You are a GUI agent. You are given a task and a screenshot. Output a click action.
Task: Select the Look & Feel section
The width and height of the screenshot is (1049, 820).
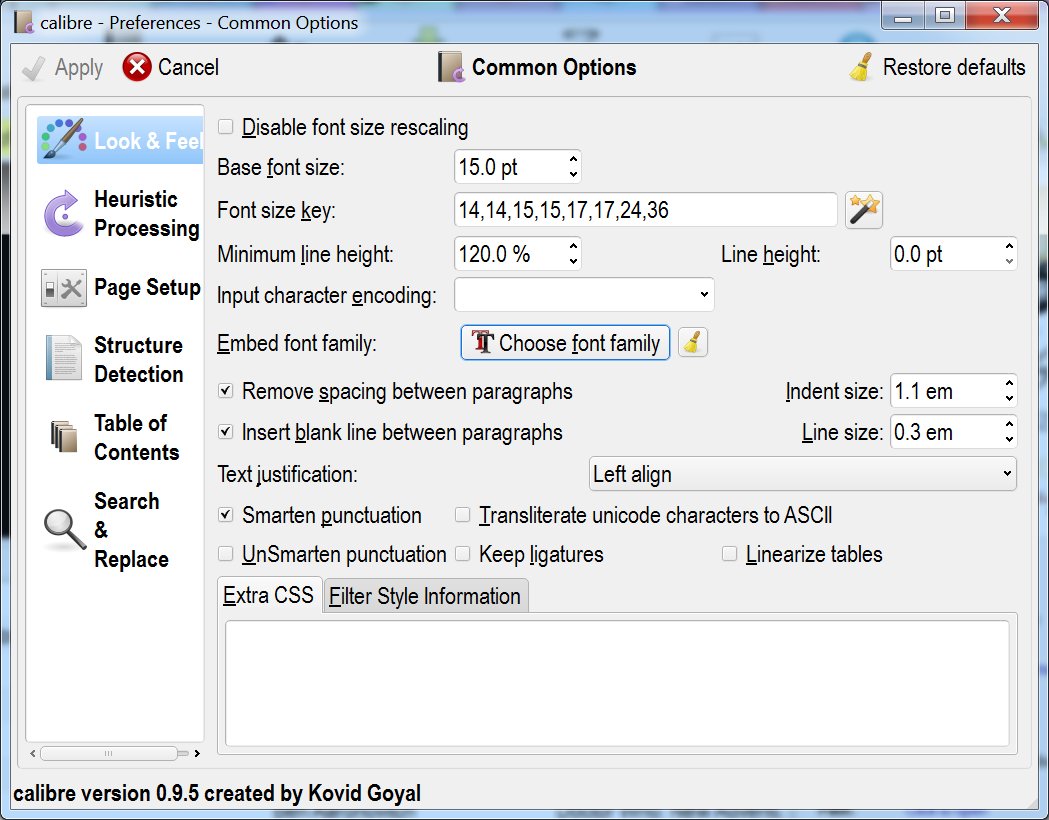click(x=120, y=140)
